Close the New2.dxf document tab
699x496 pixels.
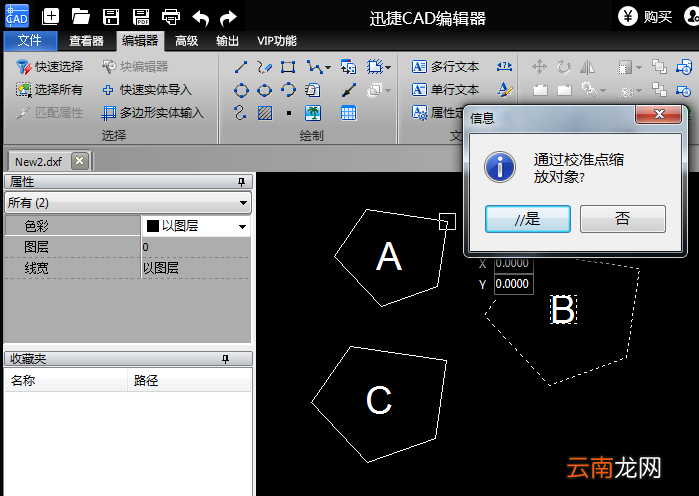click(79, 160)
